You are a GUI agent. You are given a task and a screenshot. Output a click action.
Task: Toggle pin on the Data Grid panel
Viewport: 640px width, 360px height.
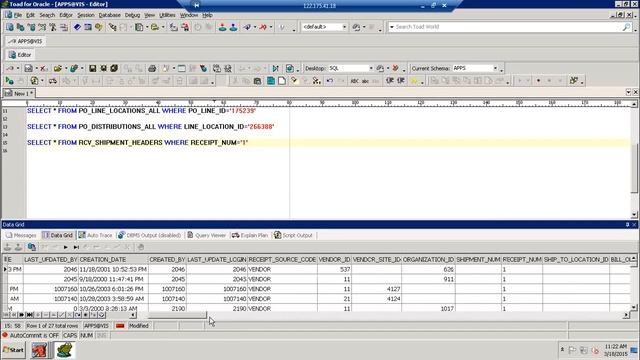click(x=627, y=224)
